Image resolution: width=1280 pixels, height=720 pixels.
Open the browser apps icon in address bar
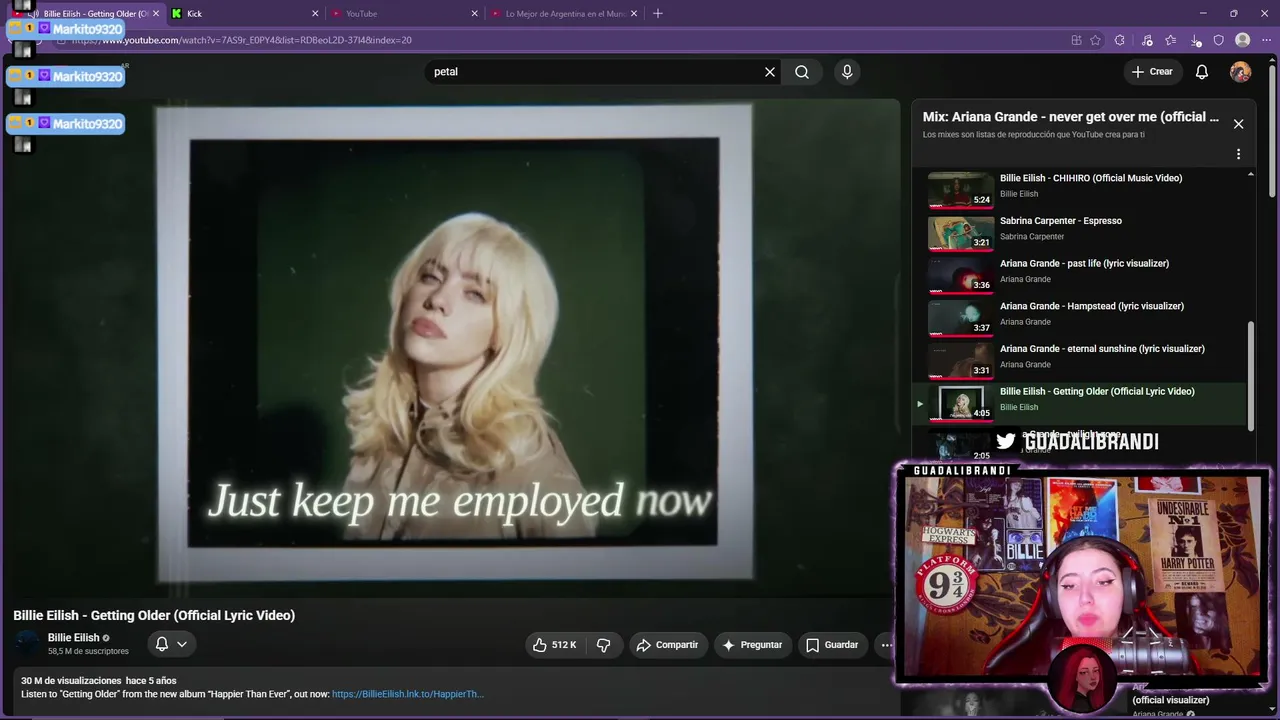tap(1076, 40)
